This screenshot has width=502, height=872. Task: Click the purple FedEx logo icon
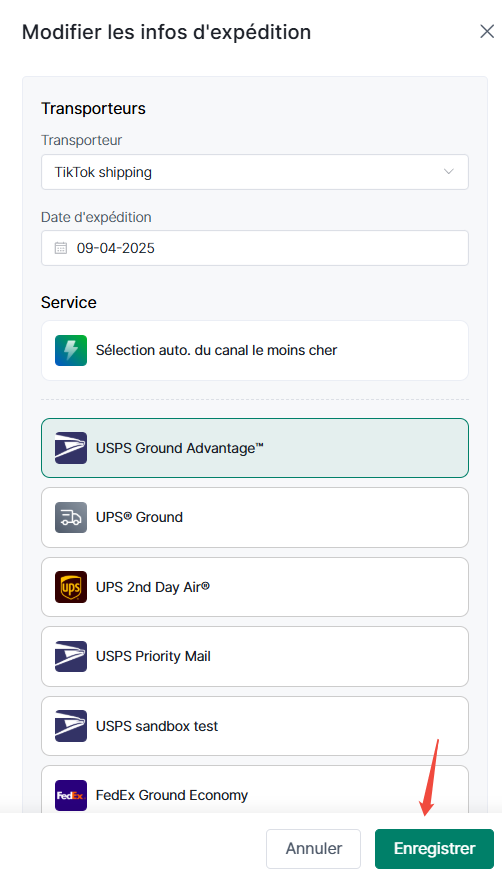pyautogui.click(x=71, y=795)
